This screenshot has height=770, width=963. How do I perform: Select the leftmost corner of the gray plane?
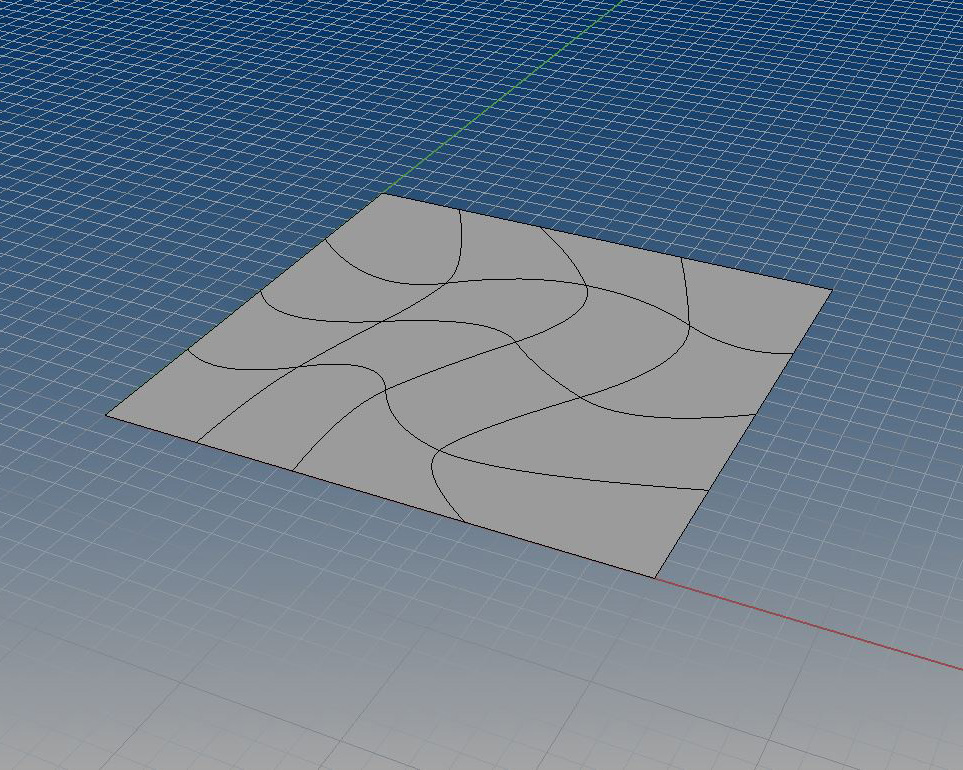(x=107, y=414)
